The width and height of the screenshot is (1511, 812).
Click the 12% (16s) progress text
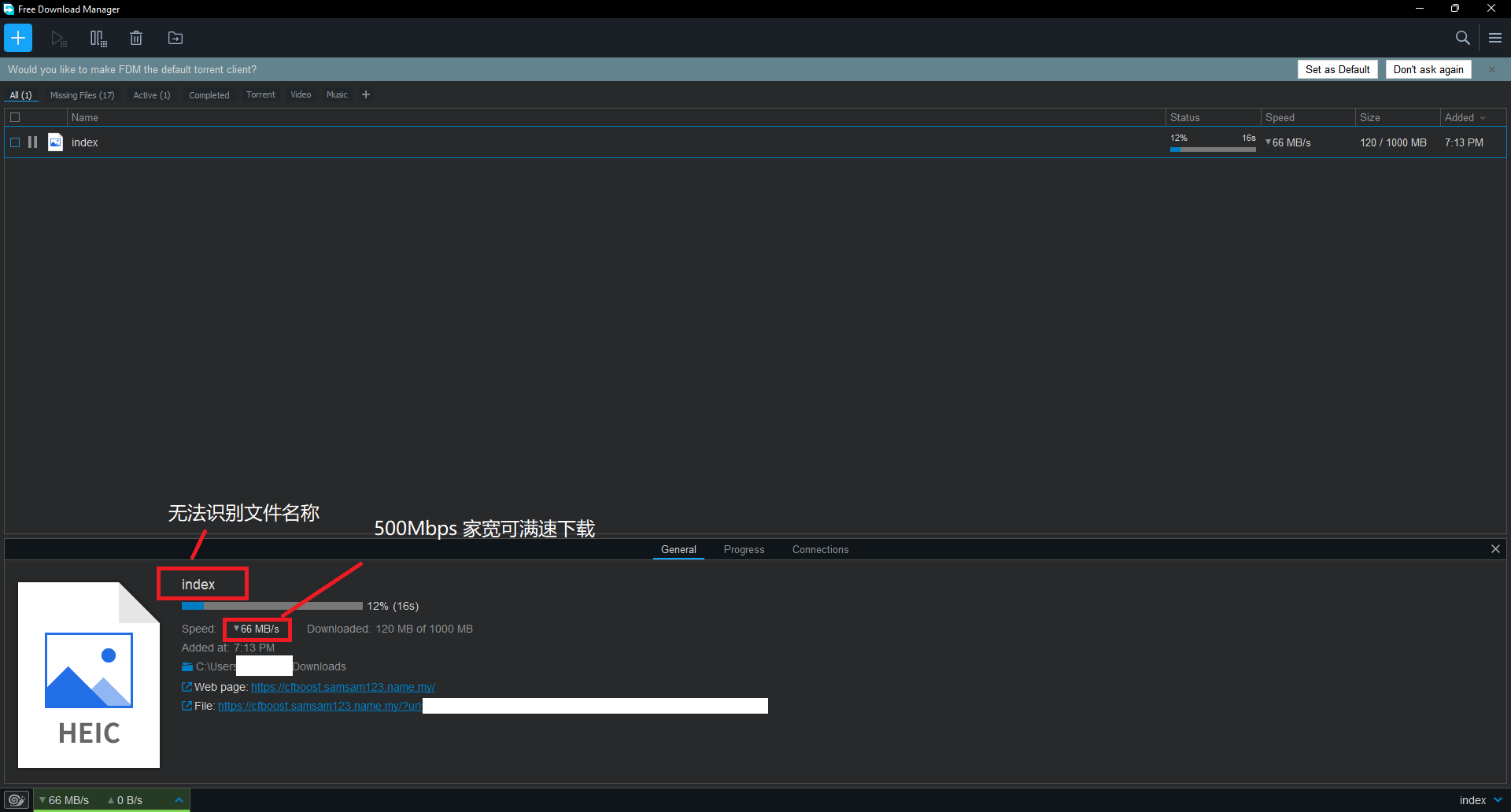pos(393,606)
